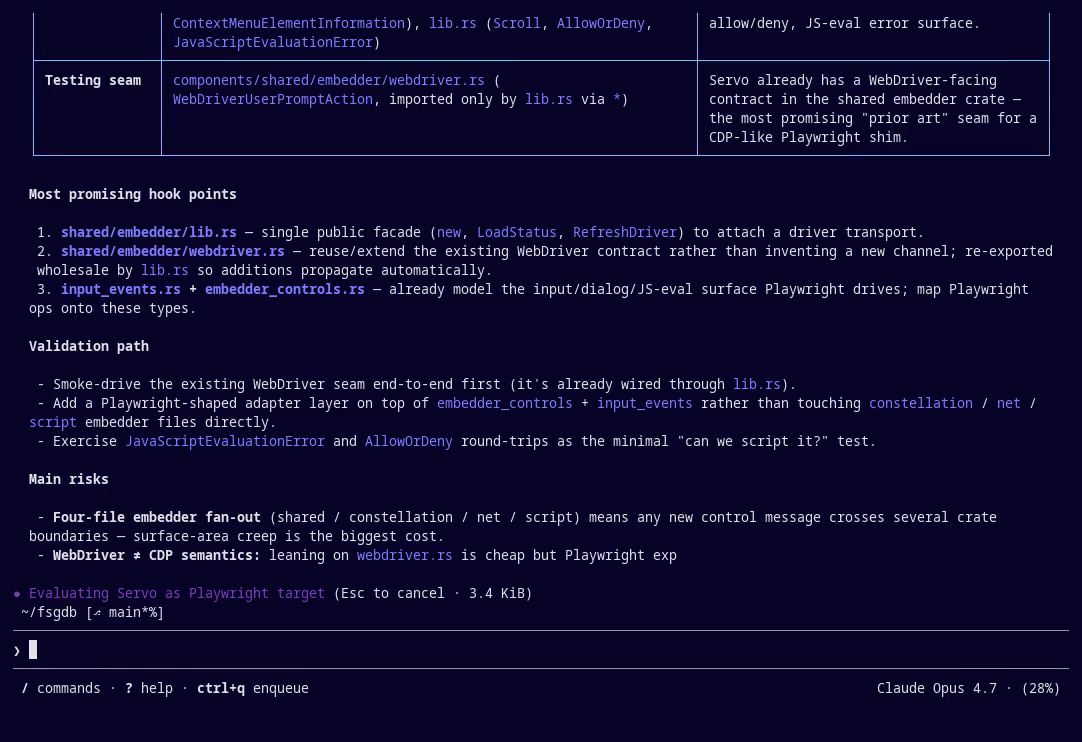The image size is (1082, 742).
Task: Click the 'ctrl+q enqueue' footer hint
Action: pyautogui.click(x=253, y=688)
